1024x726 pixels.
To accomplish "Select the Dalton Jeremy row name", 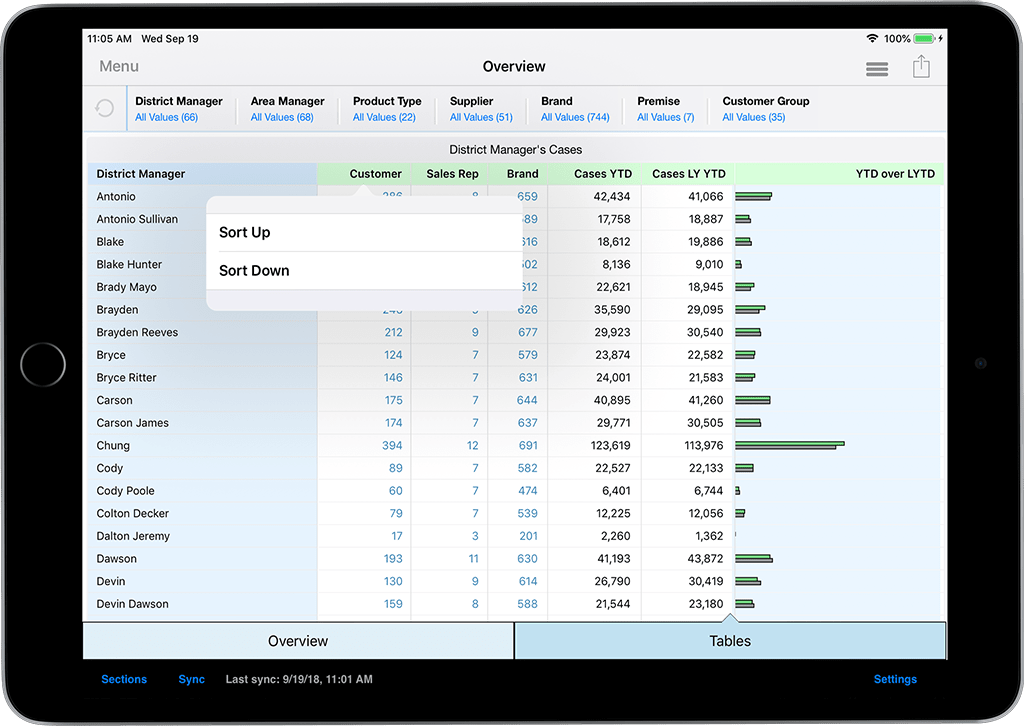I will (x=133, y=536).
